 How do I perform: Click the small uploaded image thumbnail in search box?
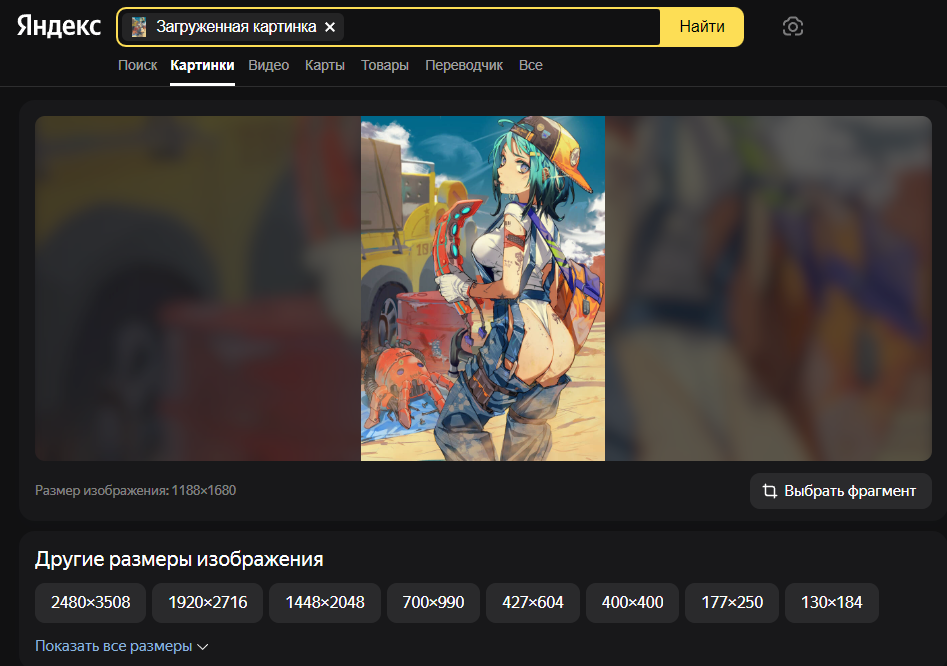[x=139, y=27]
